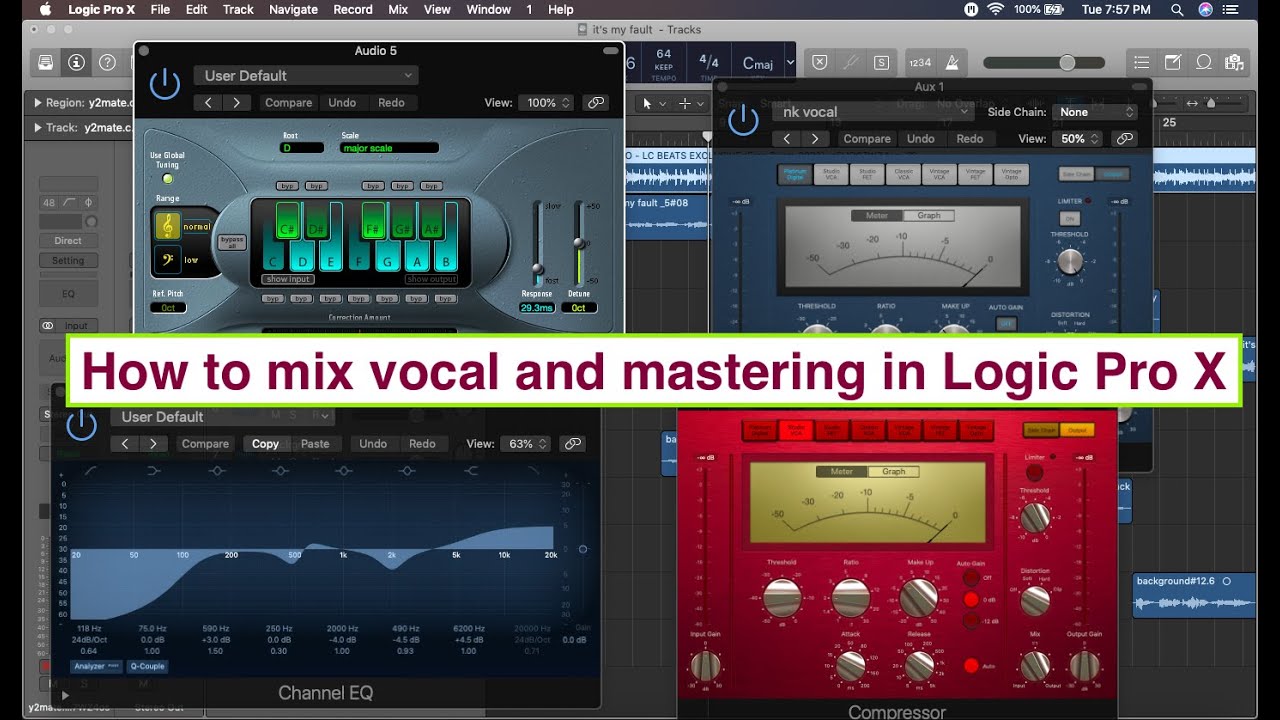Toggle limiter ON in blue compressor

(1069, 218)
